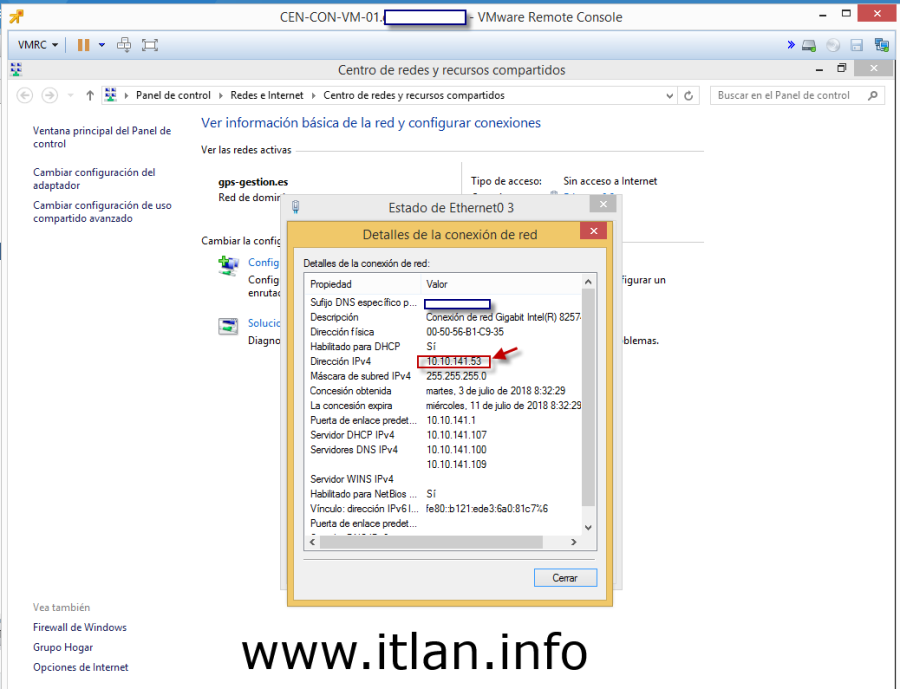Click the hard disk device icon in VMRC
900x689 pixels.
coord(808,45)
